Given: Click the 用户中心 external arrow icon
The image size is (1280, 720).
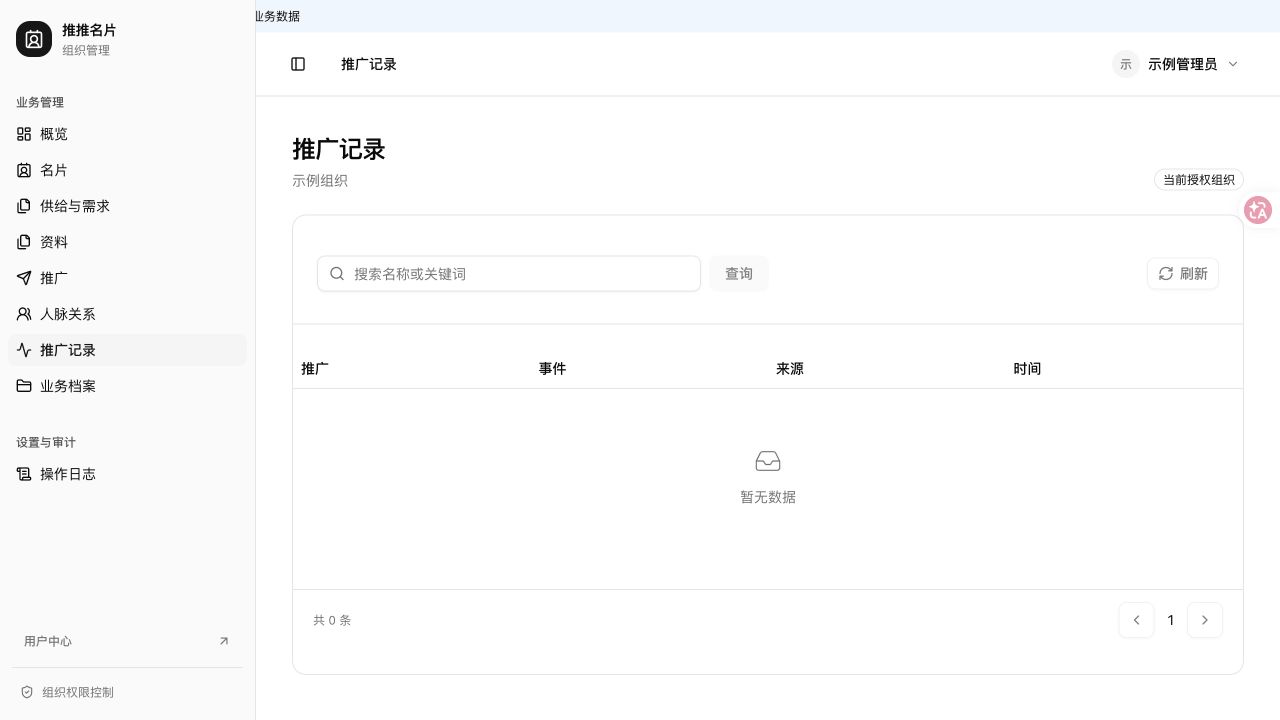Looking at the screenshot, I should point(224,641).
